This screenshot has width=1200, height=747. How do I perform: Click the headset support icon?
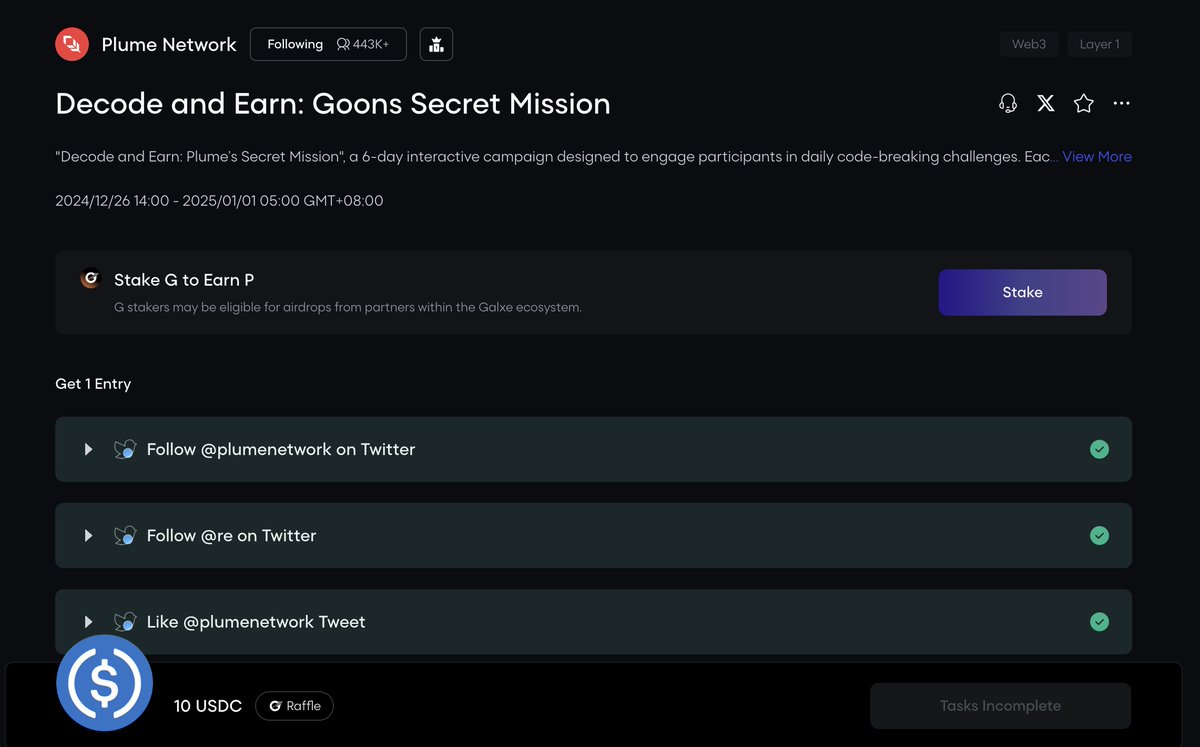1008,103
